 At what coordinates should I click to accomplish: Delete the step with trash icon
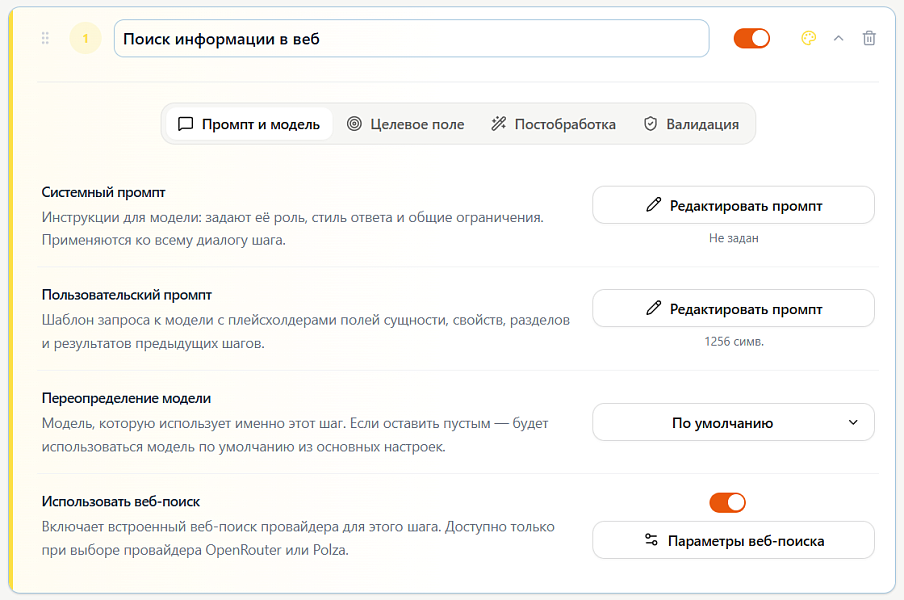(869, 38)
